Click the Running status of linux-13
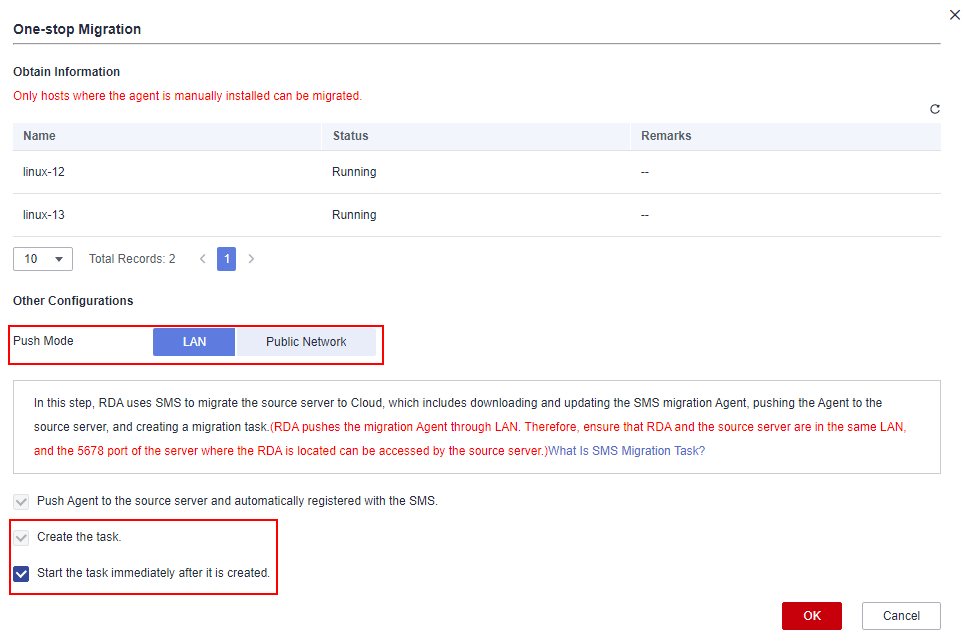This screenshot has width=969, height=643. pos(354,215)
